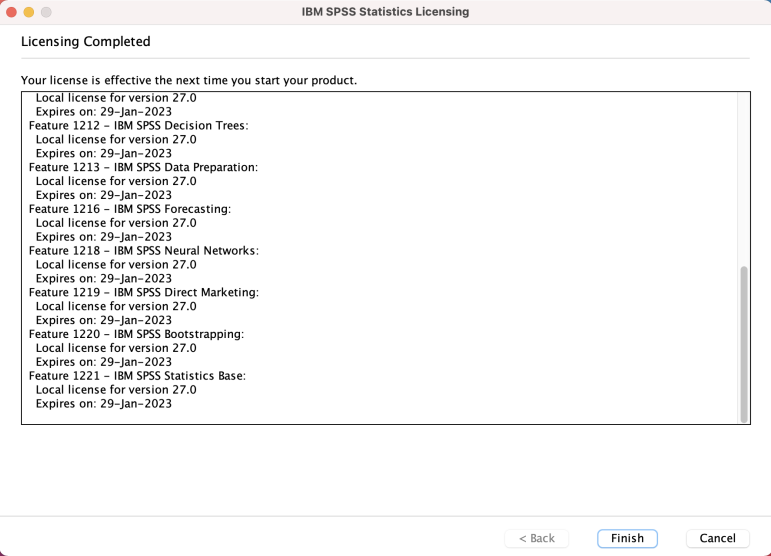
Task: Minimize the window with the yellow button
Action: pos(29,12)
